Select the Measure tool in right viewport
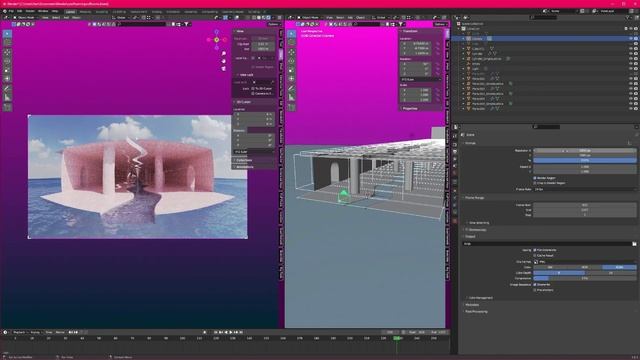 [291, 98]
